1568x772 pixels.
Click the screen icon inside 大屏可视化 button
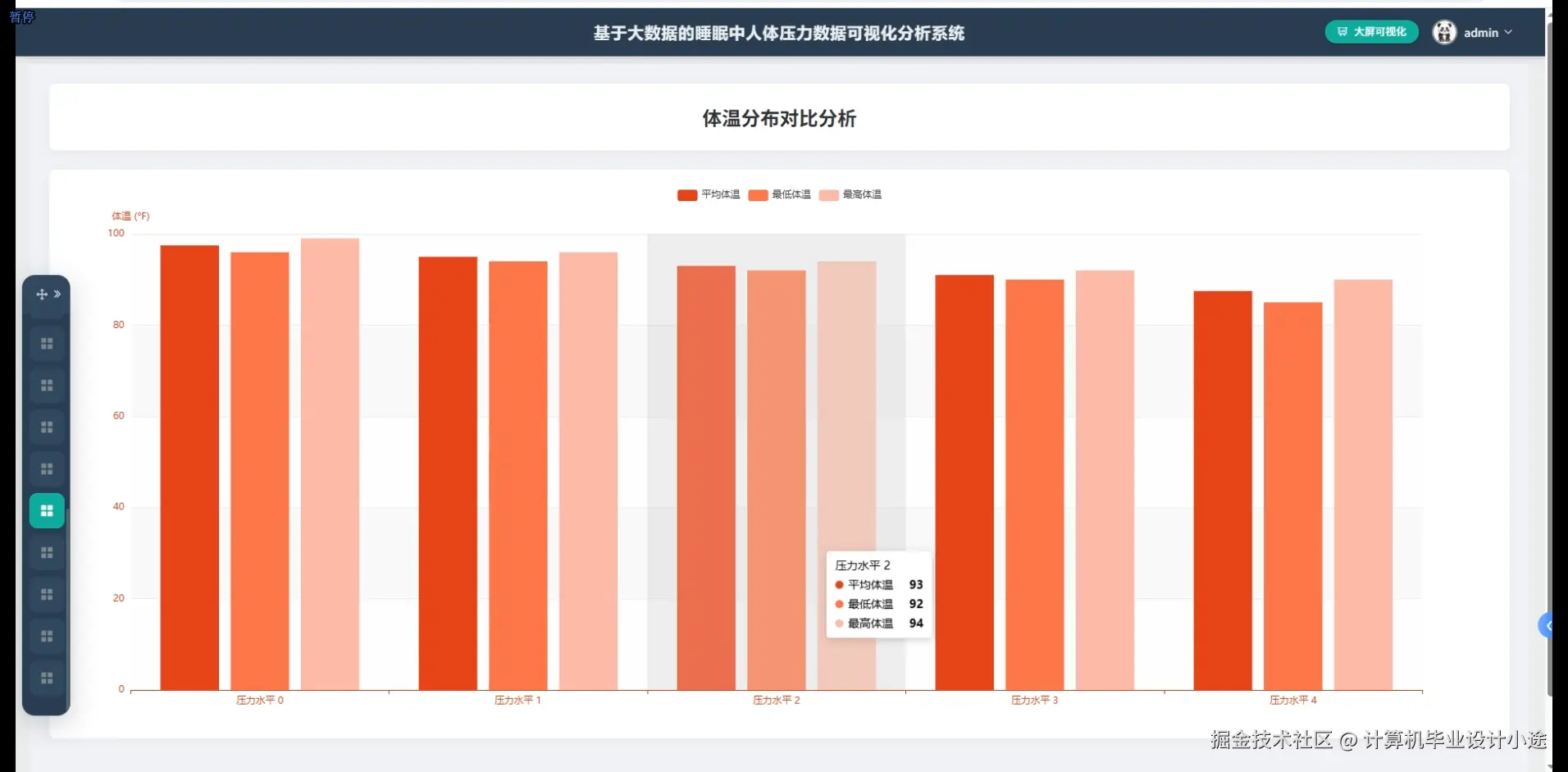pos(1342,31)
